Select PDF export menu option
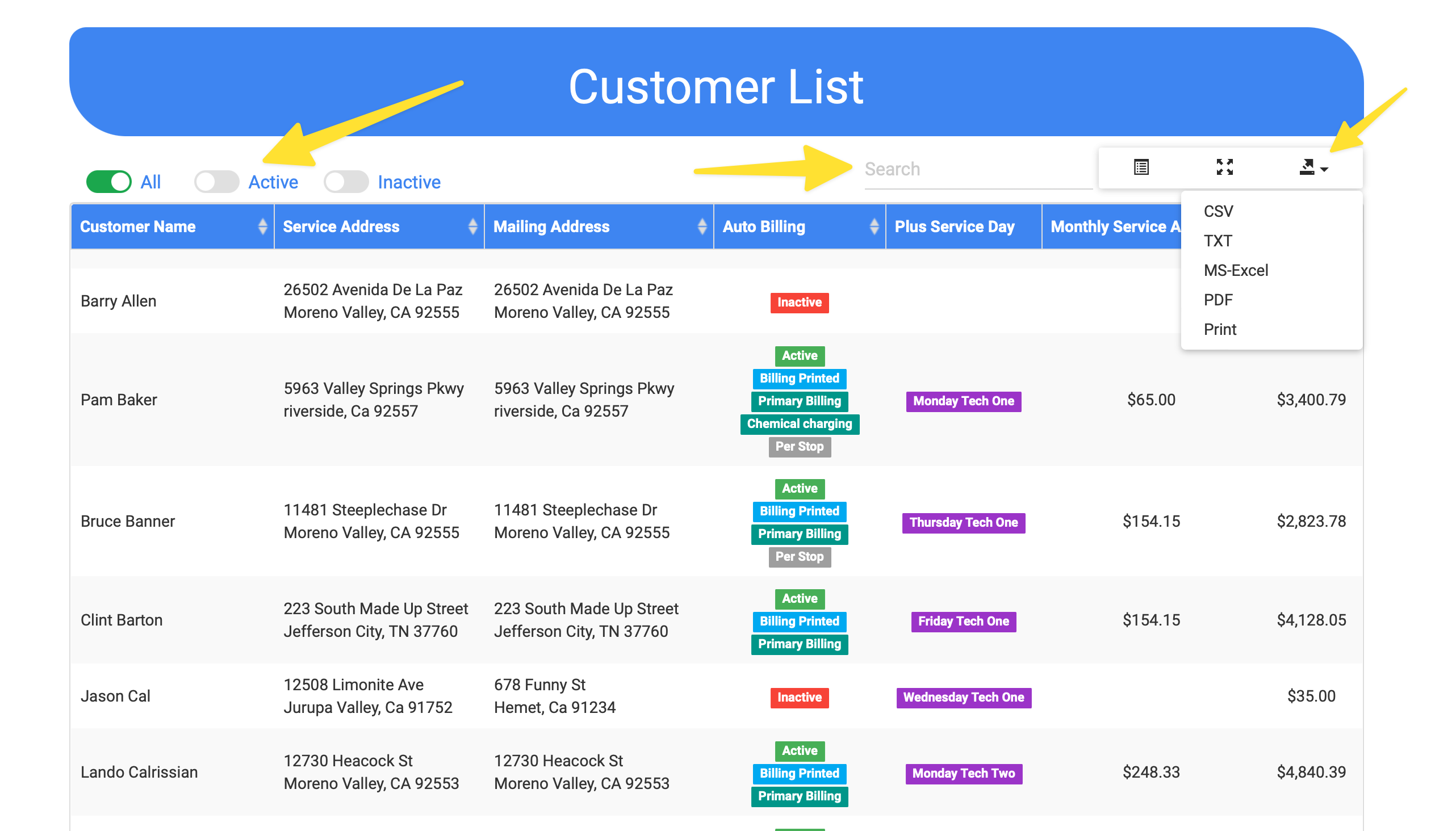The width and height of the screenshot is (1456, 831). [x=1217, y=300]
